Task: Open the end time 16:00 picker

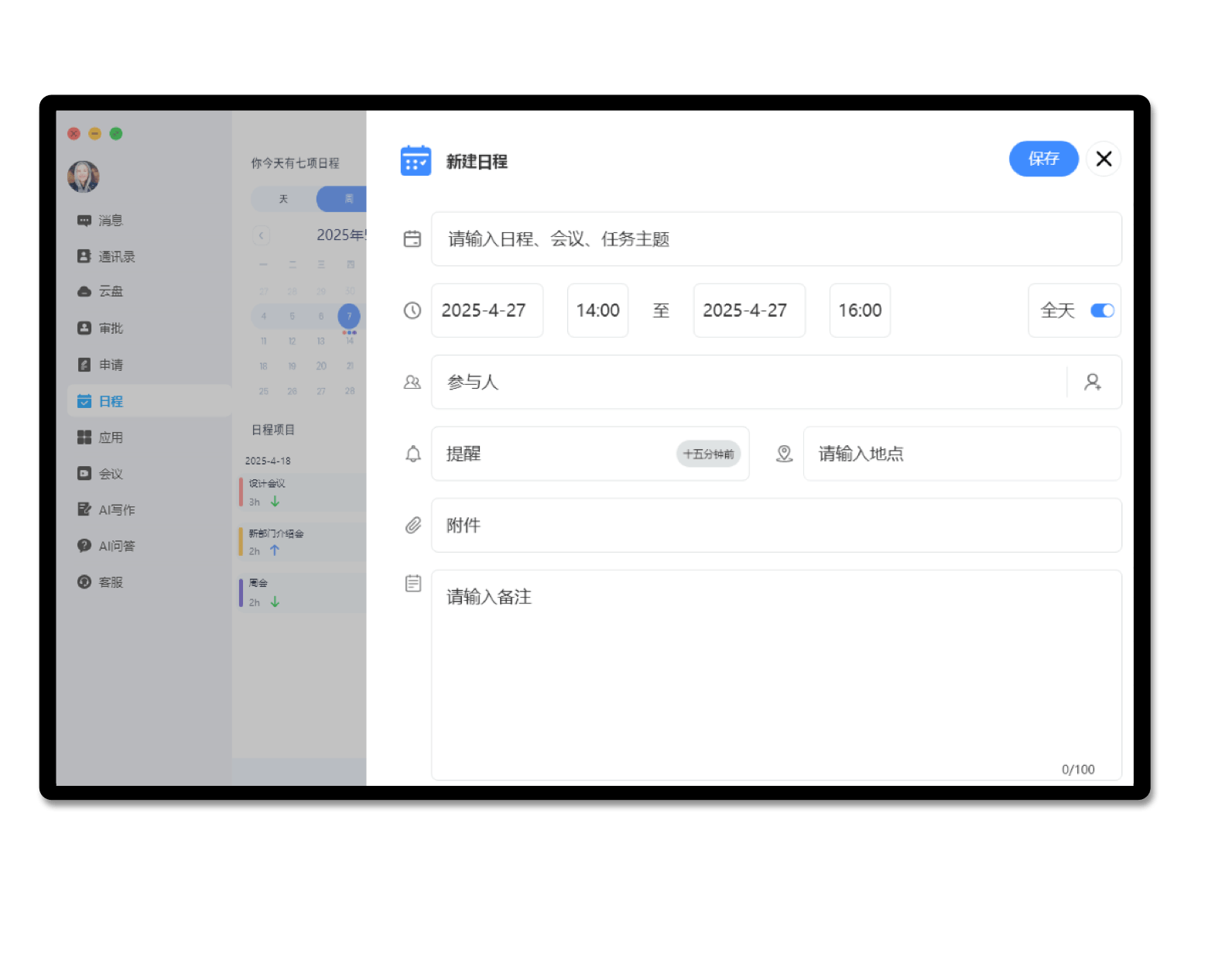Action: pos(860,310)
